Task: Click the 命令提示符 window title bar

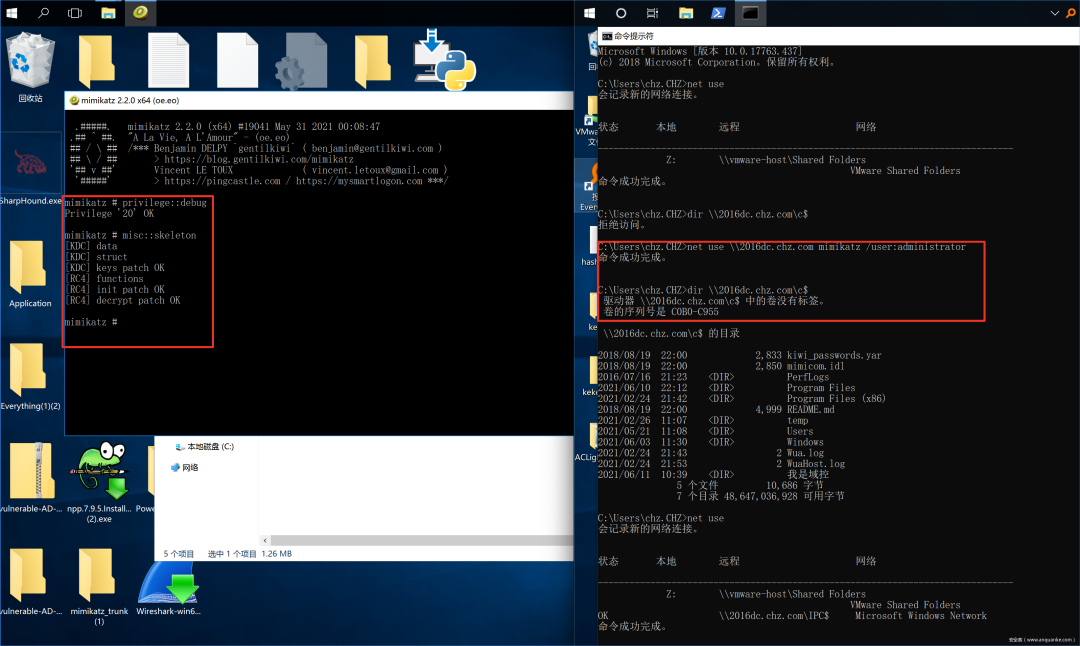Action: (838, 36)
